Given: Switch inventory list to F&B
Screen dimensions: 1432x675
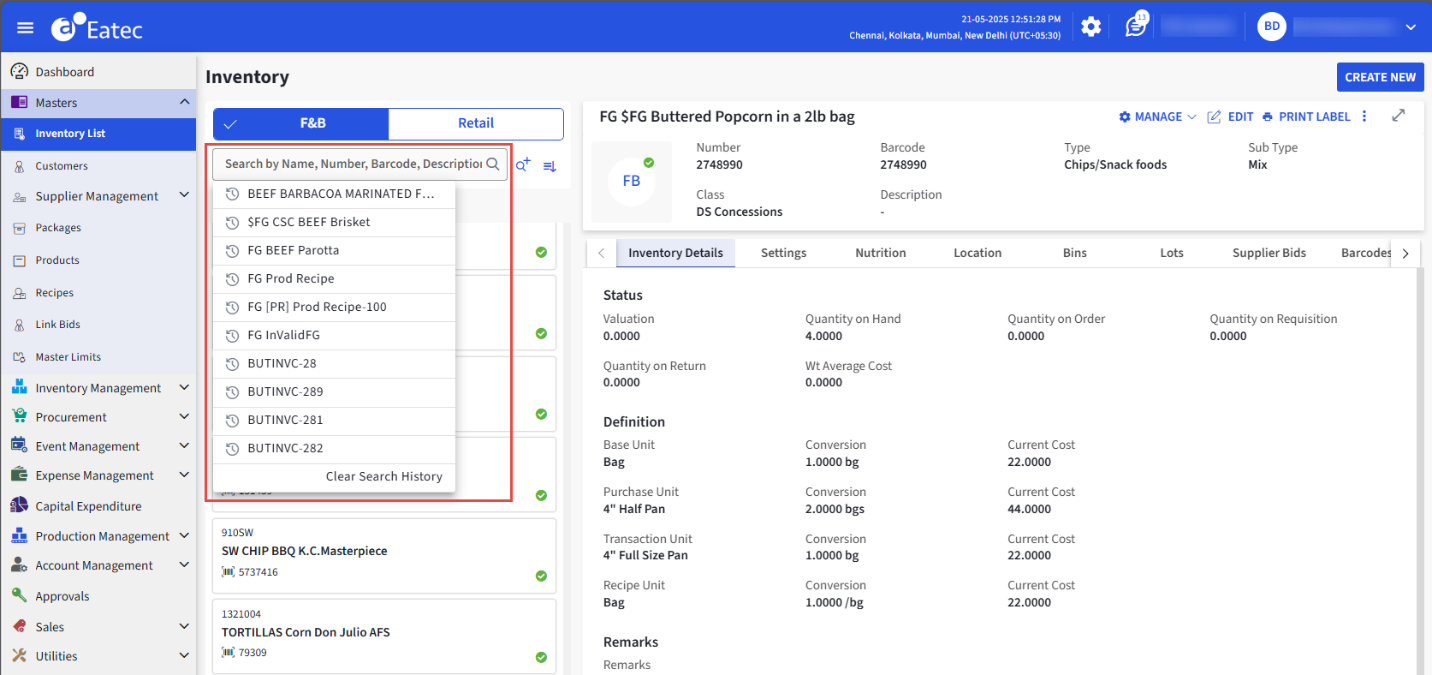Looking at the screenshot, I should tap(301, 124).
